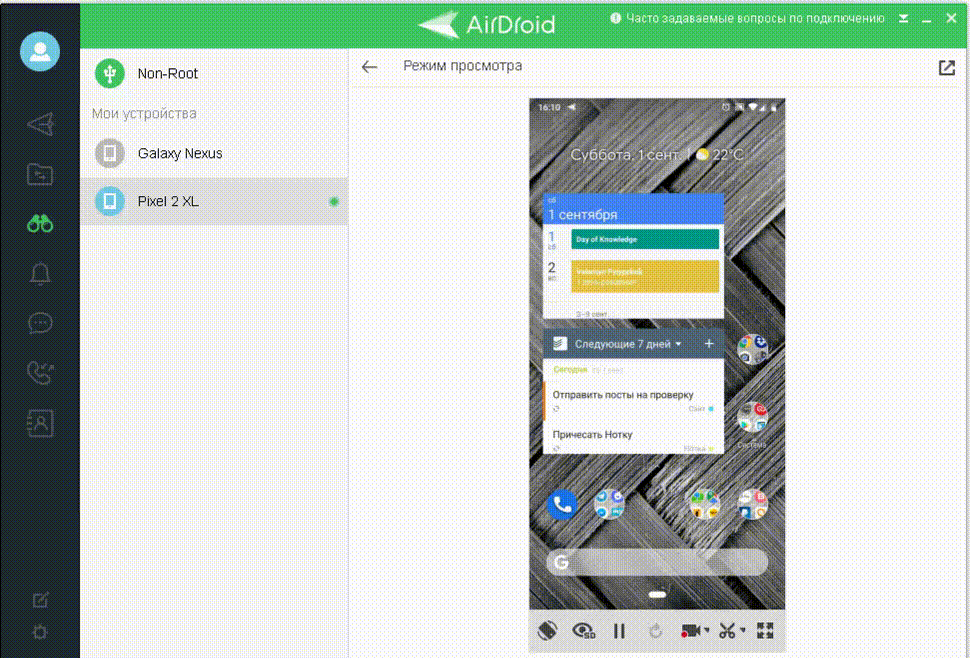Toggle SD quality view mode eye icon

click(583, 631)
